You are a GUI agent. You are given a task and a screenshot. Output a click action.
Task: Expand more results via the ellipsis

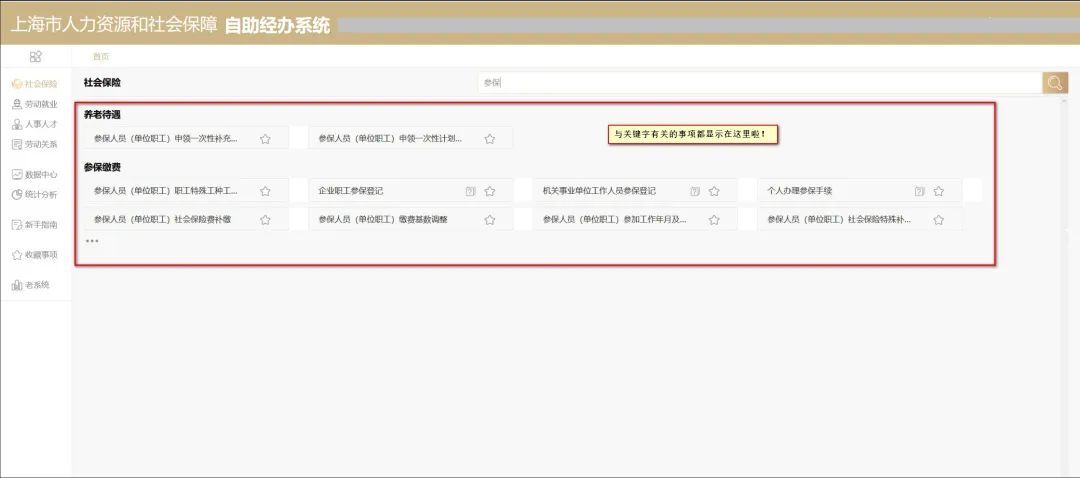point(92,241)
